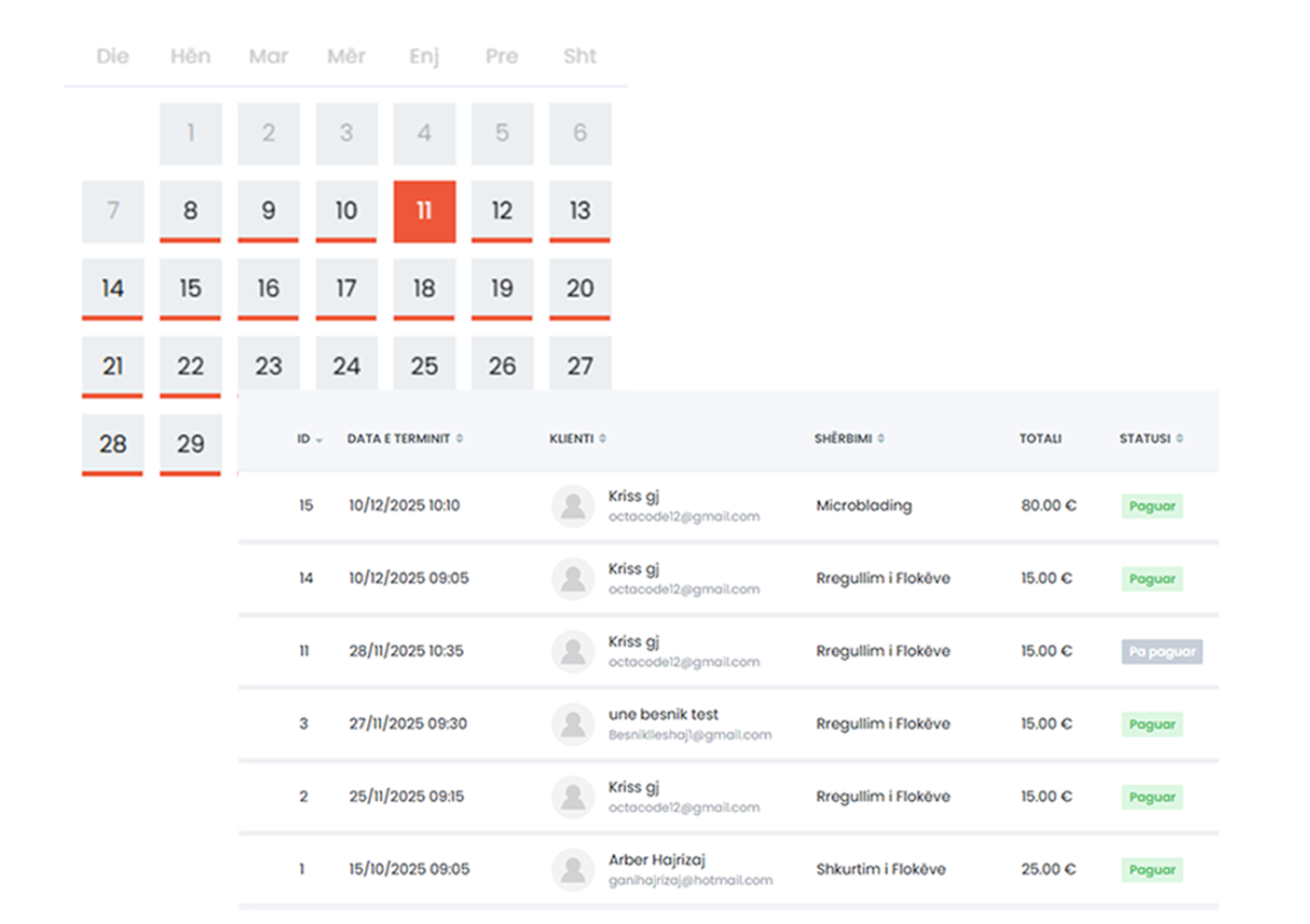Choose calendar day 15
The height and width of the screenshot is (924, 1310).
pyautogui.click(x=190, y=289)
